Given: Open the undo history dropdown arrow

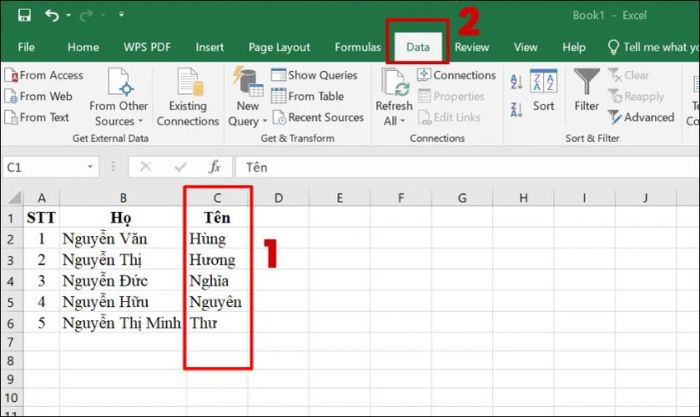Looking at the screenshot, I should [x=68, y=16].
